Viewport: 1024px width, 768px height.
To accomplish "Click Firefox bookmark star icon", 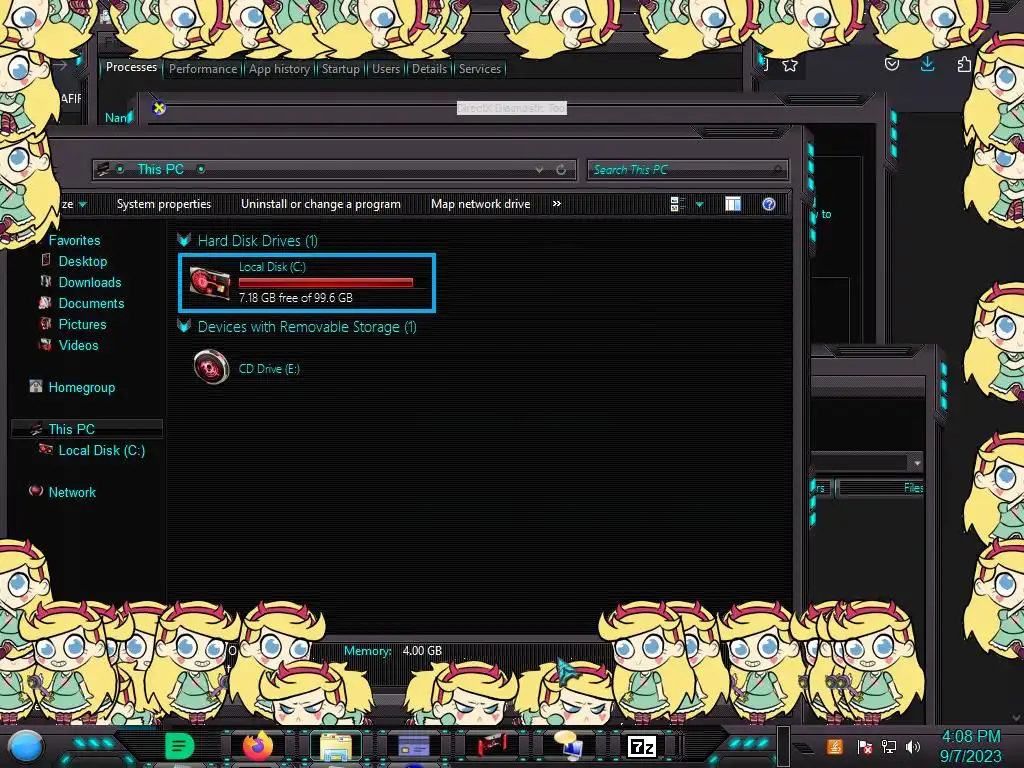I will [790, 65].
